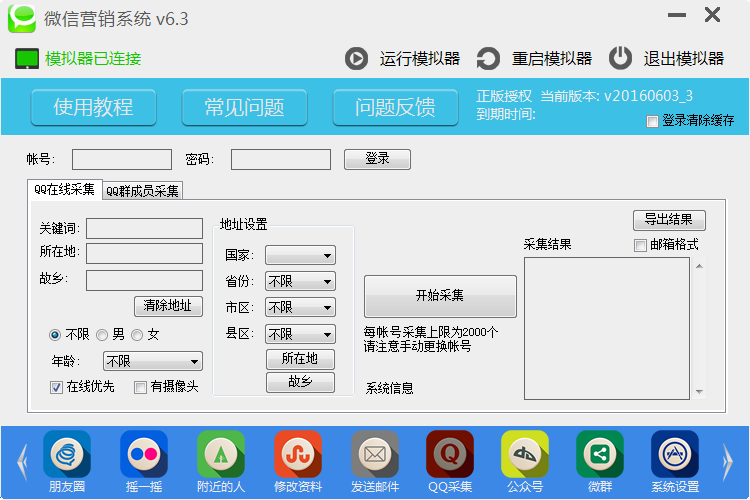750x500 pixels.
Task: Open the 公众号 official account icon
Action: click(525, 455)
